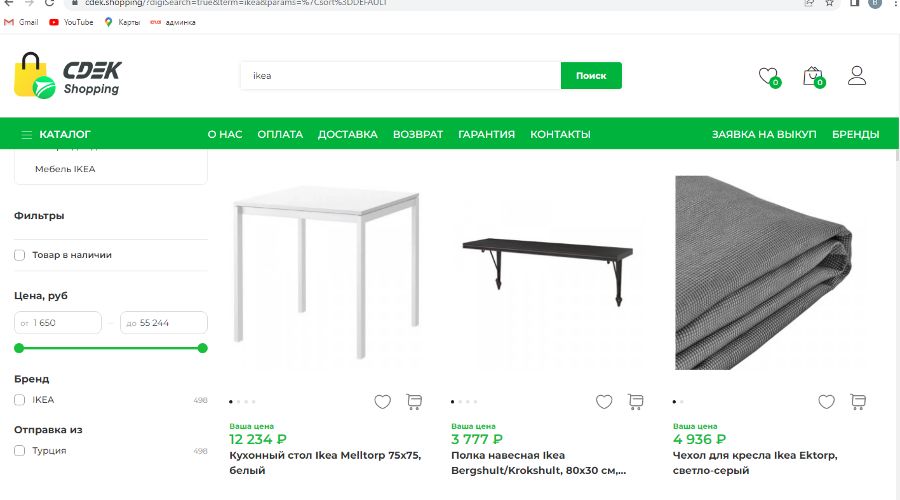Open the 'ЗАЯВКА НА ВЫКУП' link
Screen dimensions: 900x500
pyautogui.click(x=764, y=134)
